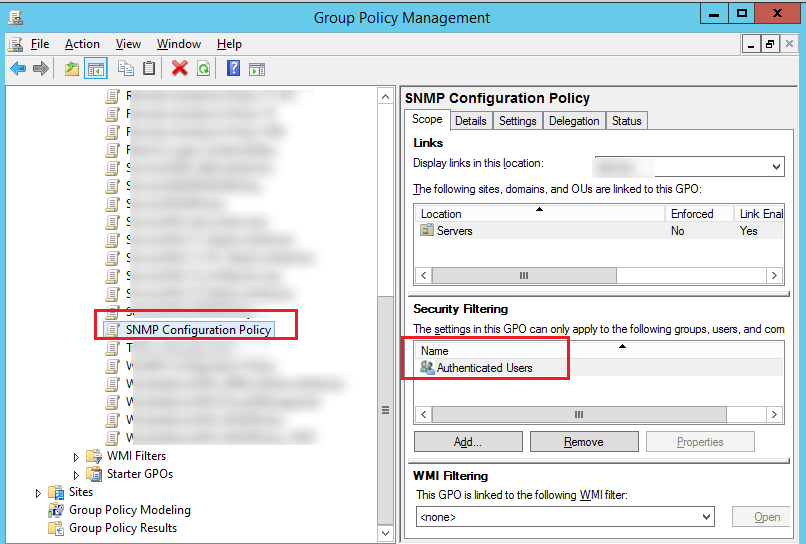Viewport: 806px width, 544px height.
Task: Open the Action menu
Action: pyautogui.click(x=82, y=44)
